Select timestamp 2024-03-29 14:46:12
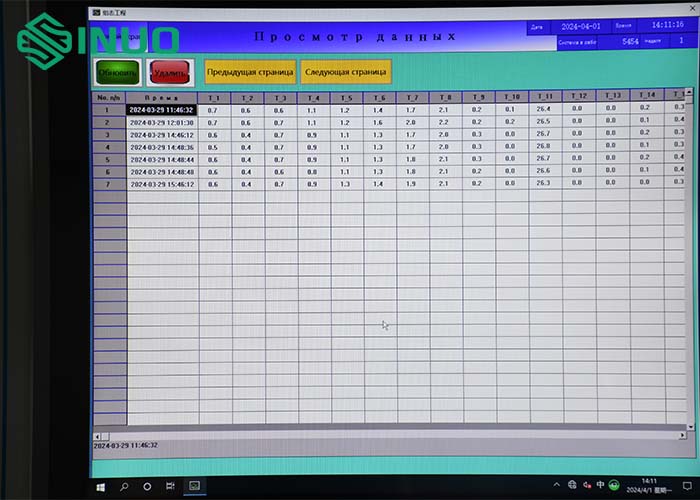 (162, 135)
